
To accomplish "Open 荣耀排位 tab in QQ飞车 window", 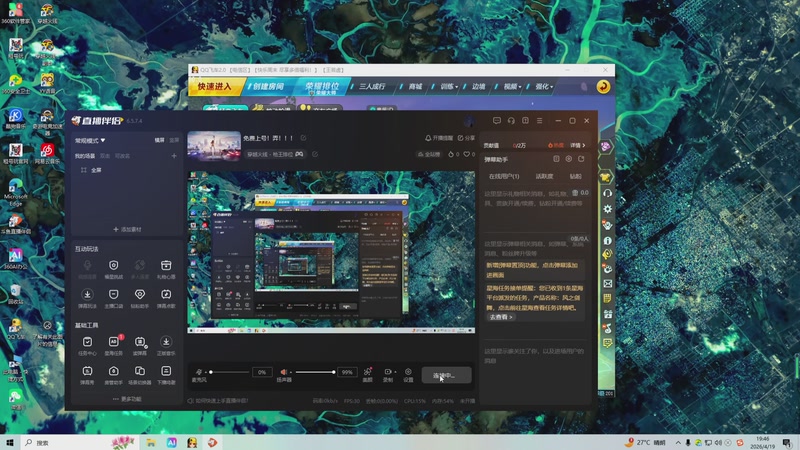I will point(322,87).
